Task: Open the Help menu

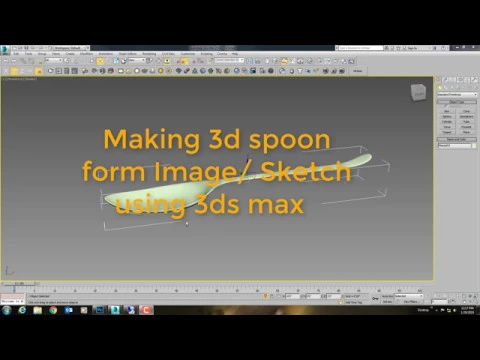Action: click(x=235, y=54)
